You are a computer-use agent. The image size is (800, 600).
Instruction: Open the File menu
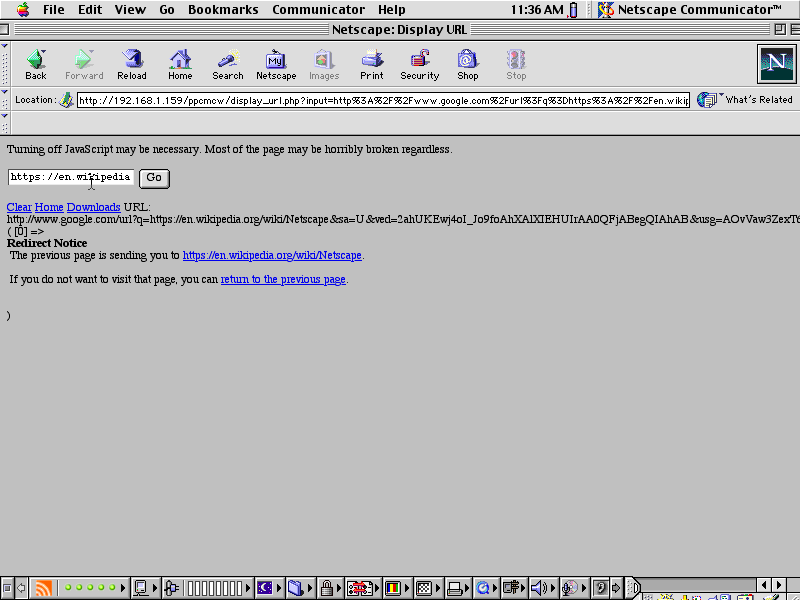tap(54, 9)
